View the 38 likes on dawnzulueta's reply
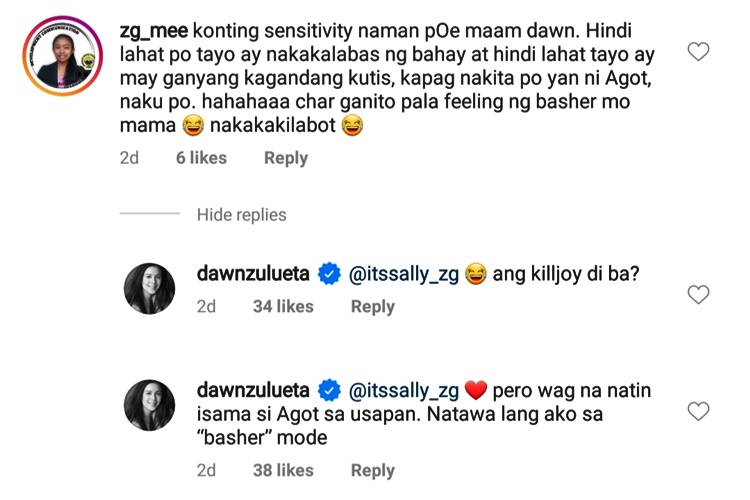The width and height of the screenshot is (750, 500). (283, 470)
